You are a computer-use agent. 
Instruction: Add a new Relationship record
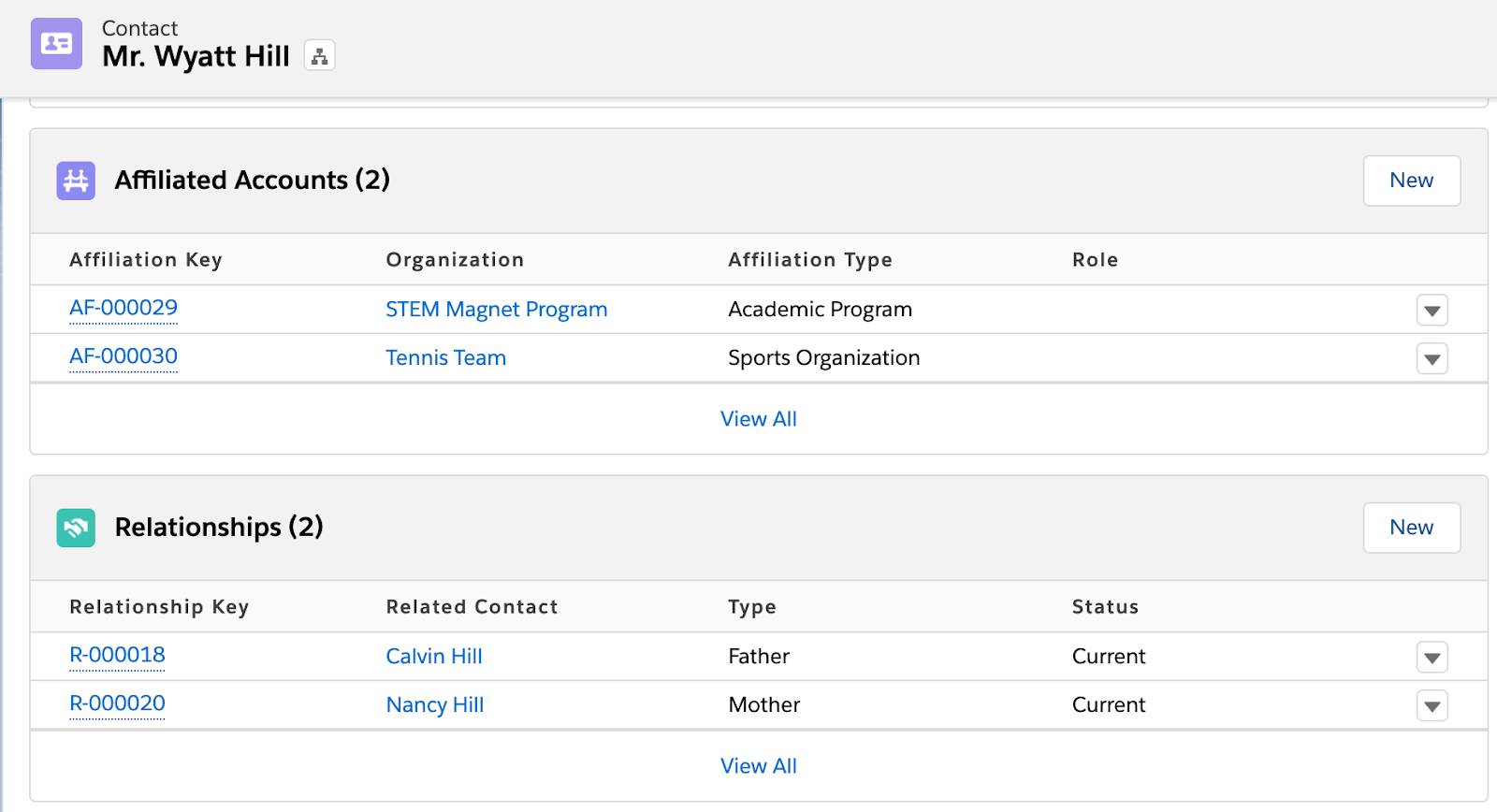(1411, 528)
